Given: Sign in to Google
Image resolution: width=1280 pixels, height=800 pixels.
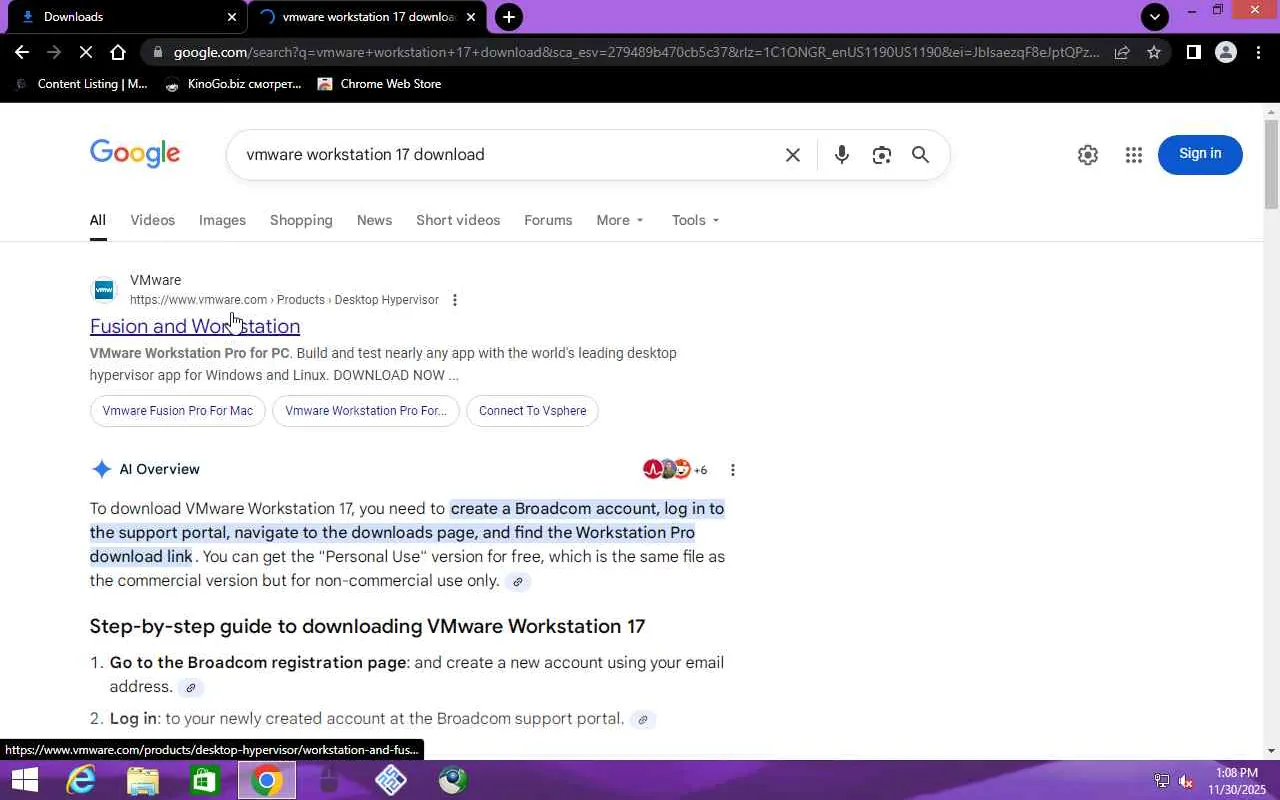Looking at the screenshot, I should 1200,154.
